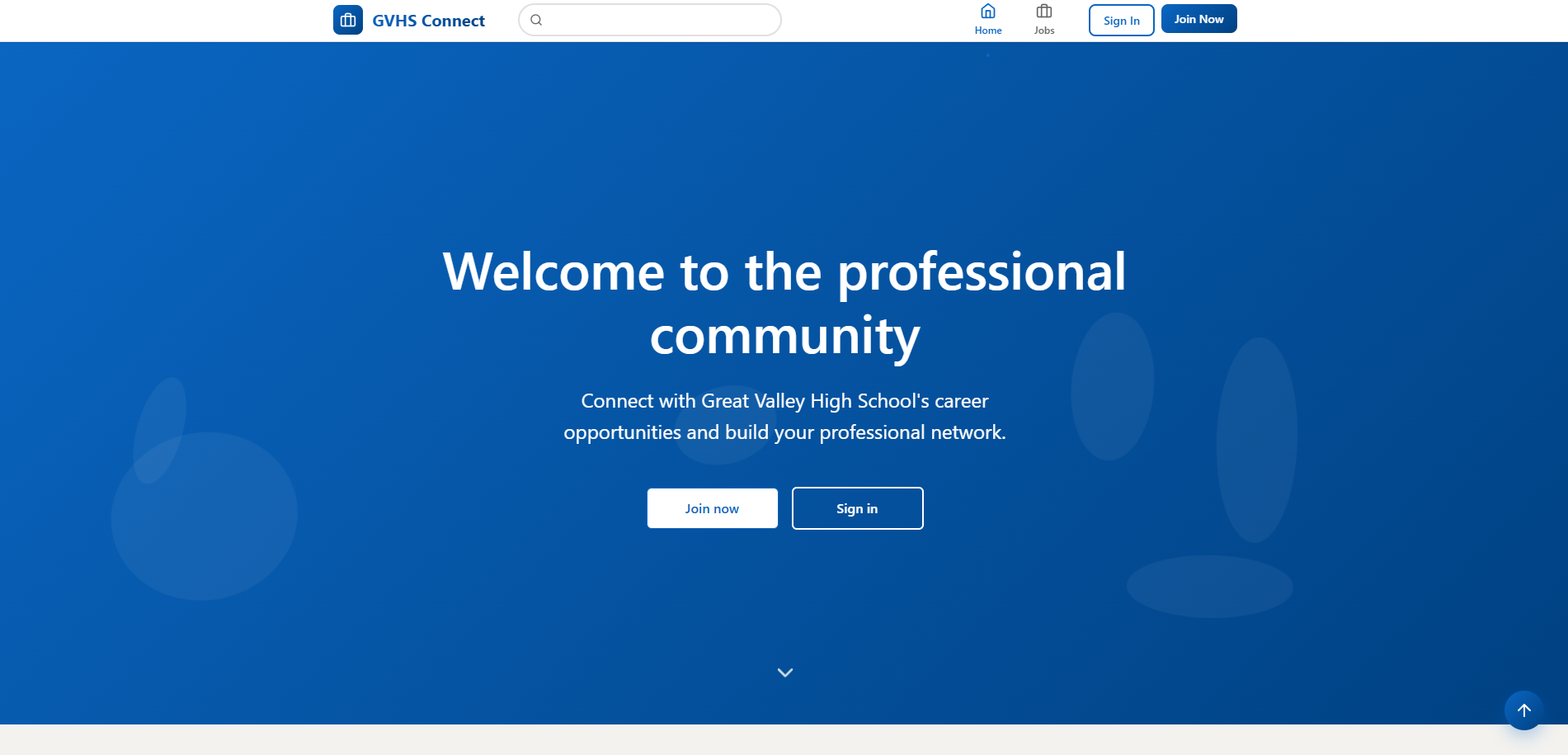Click the scroll-to-top arrow button

pos(1523,710)
